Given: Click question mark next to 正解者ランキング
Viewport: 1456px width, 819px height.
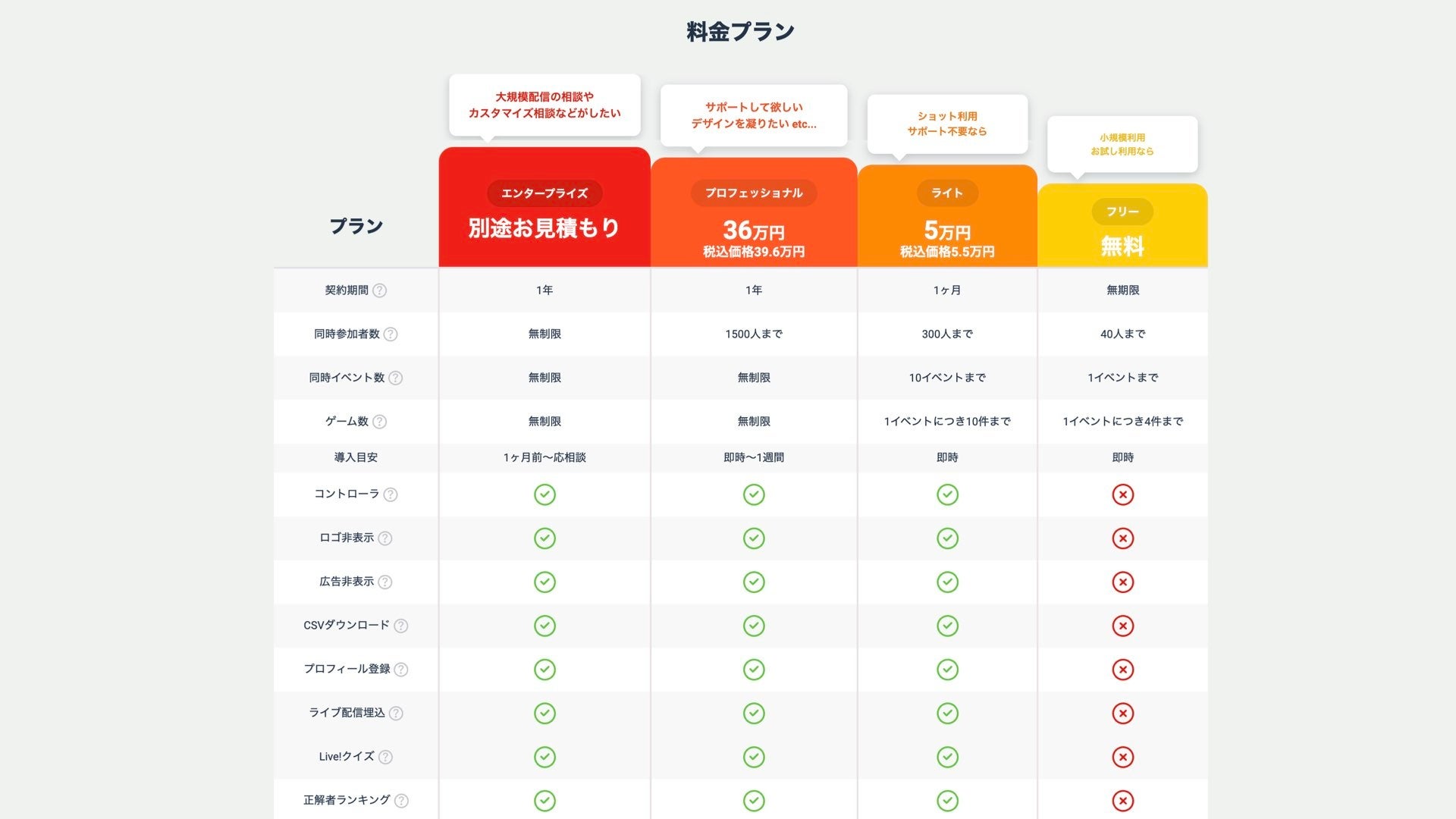Looking at the screenshot, I should click(402, 801).
